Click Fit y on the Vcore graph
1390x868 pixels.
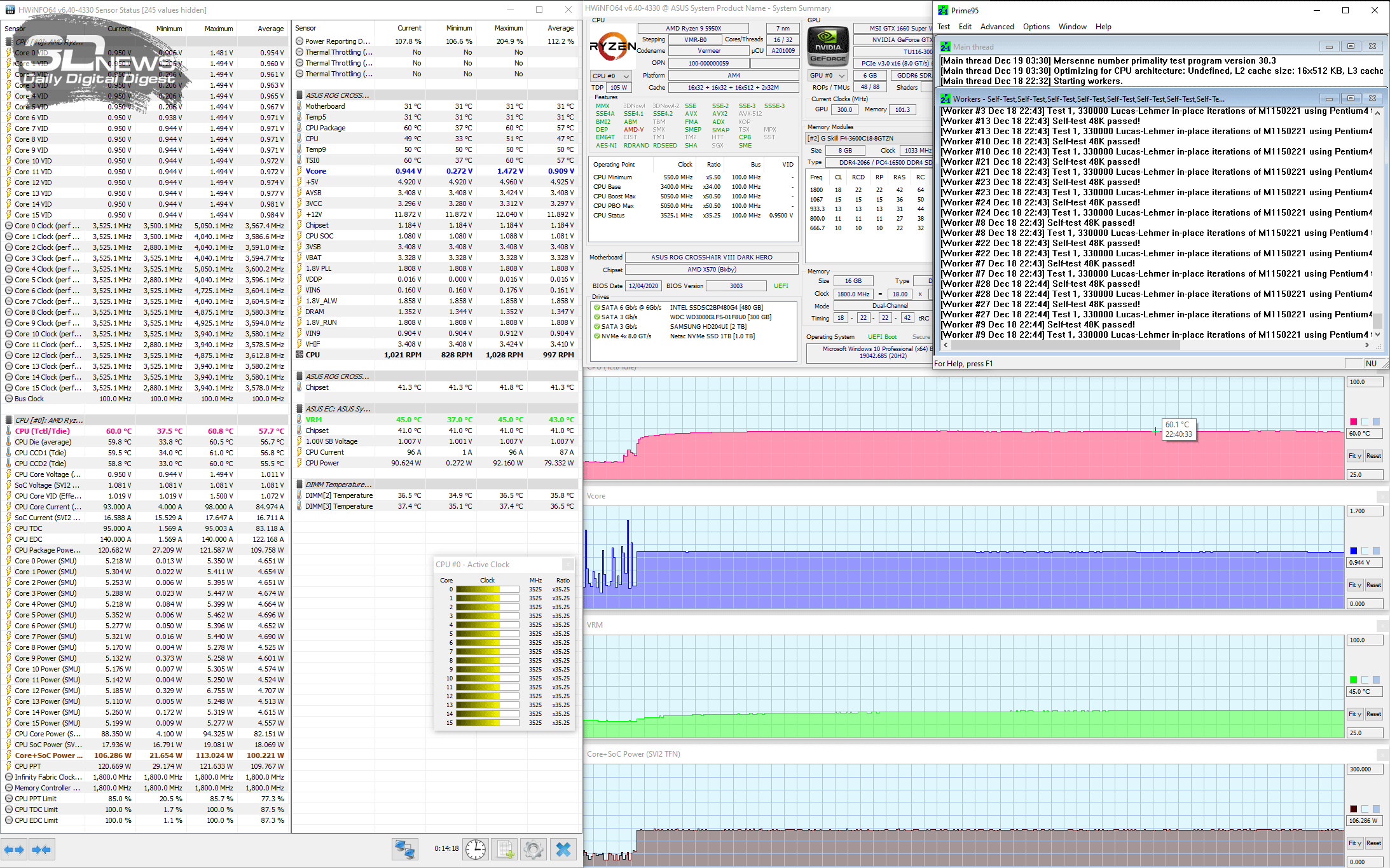tap(1355, 585)
